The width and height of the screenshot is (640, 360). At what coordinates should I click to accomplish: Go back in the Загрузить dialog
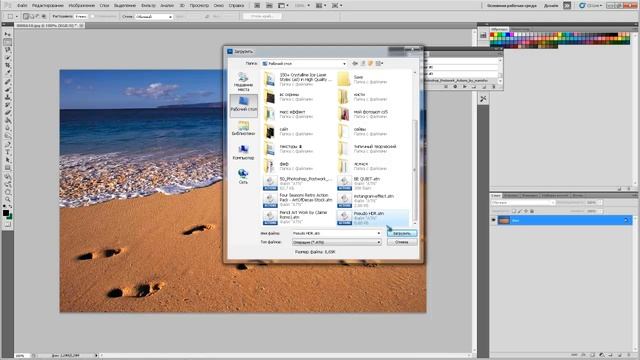pos(355,63)
